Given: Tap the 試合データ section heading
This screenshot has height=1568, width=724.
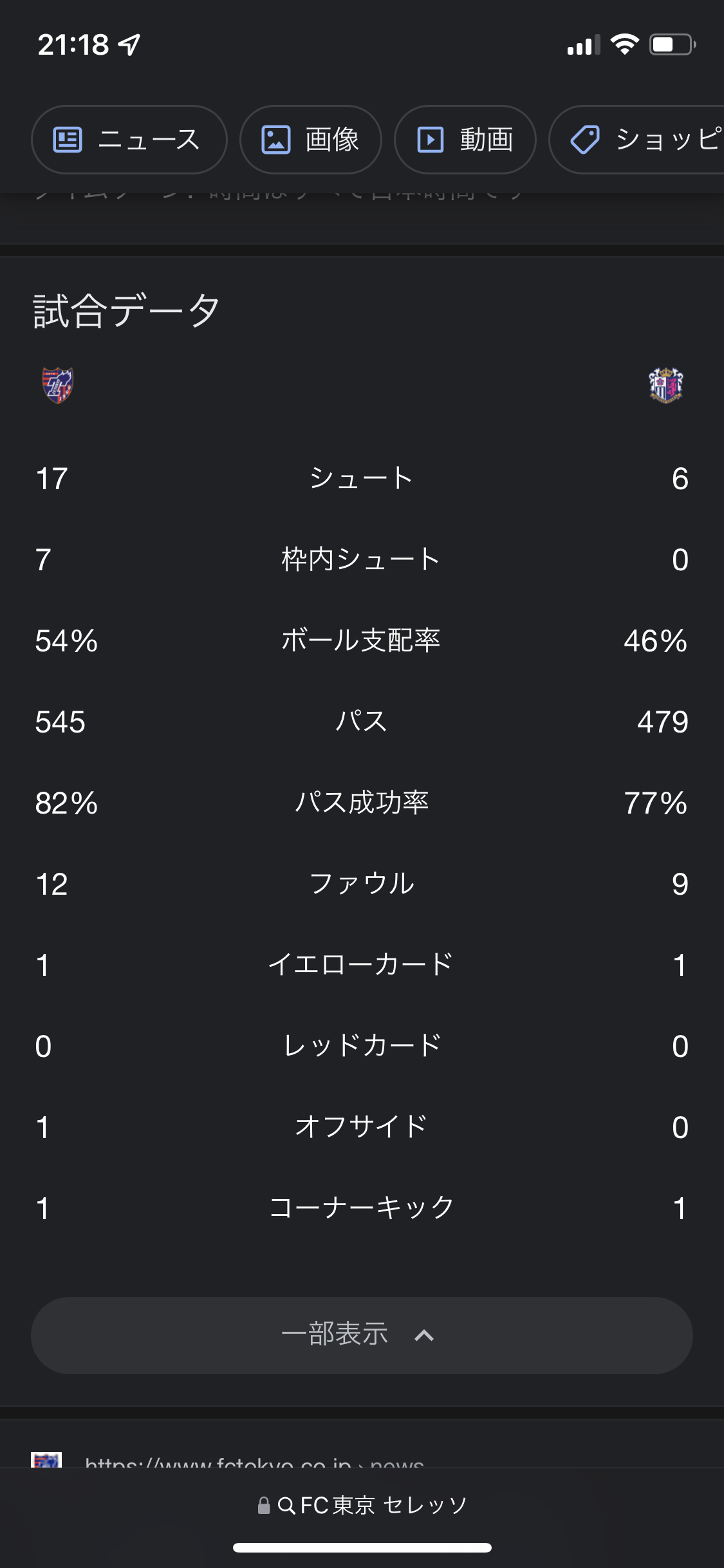Looking at the screenshot, I should coord(127,311).
